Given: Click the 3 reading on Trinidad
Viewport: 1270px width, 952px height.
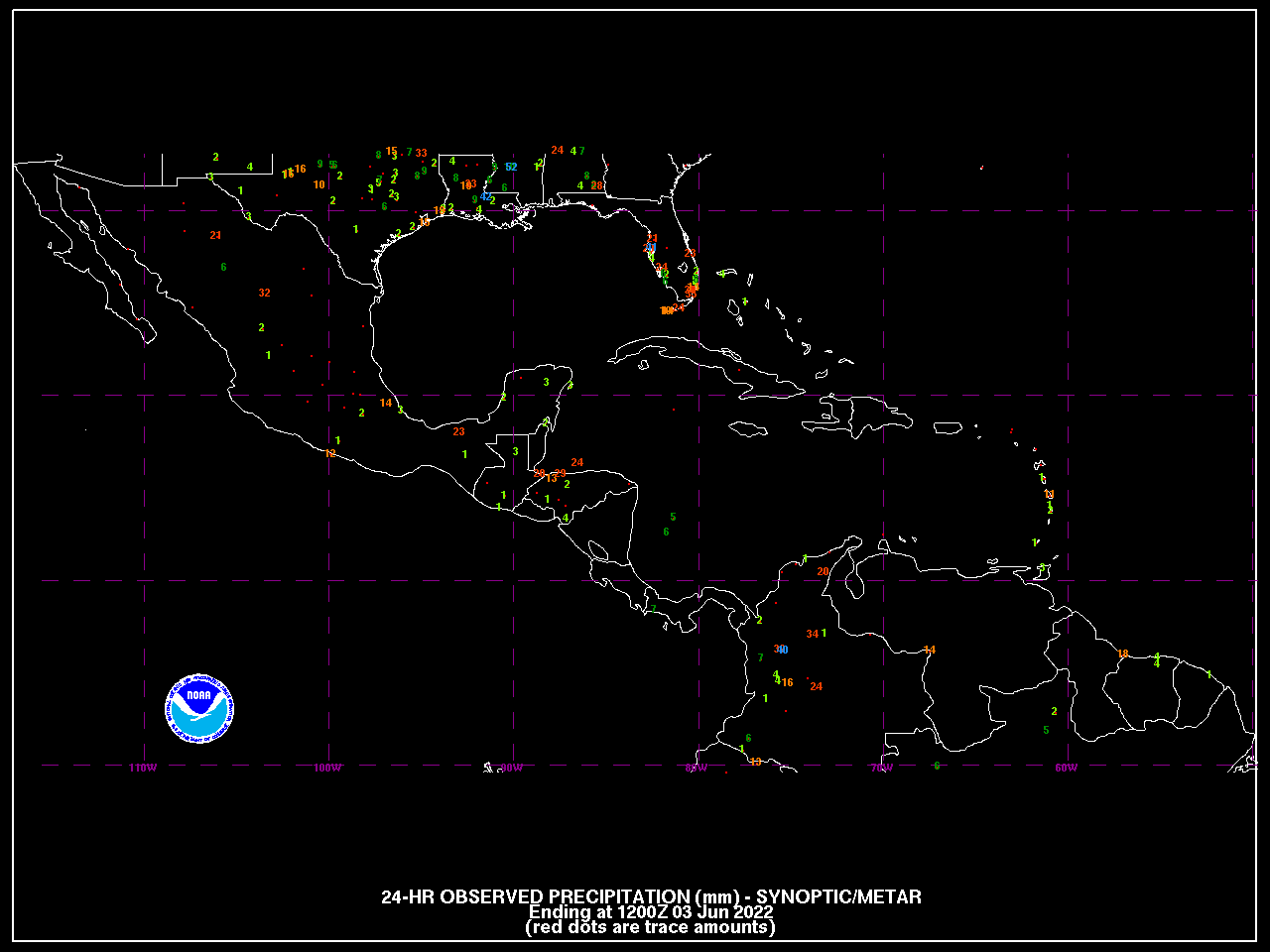Looking at the screenshot, I should tap(1043, 568).
